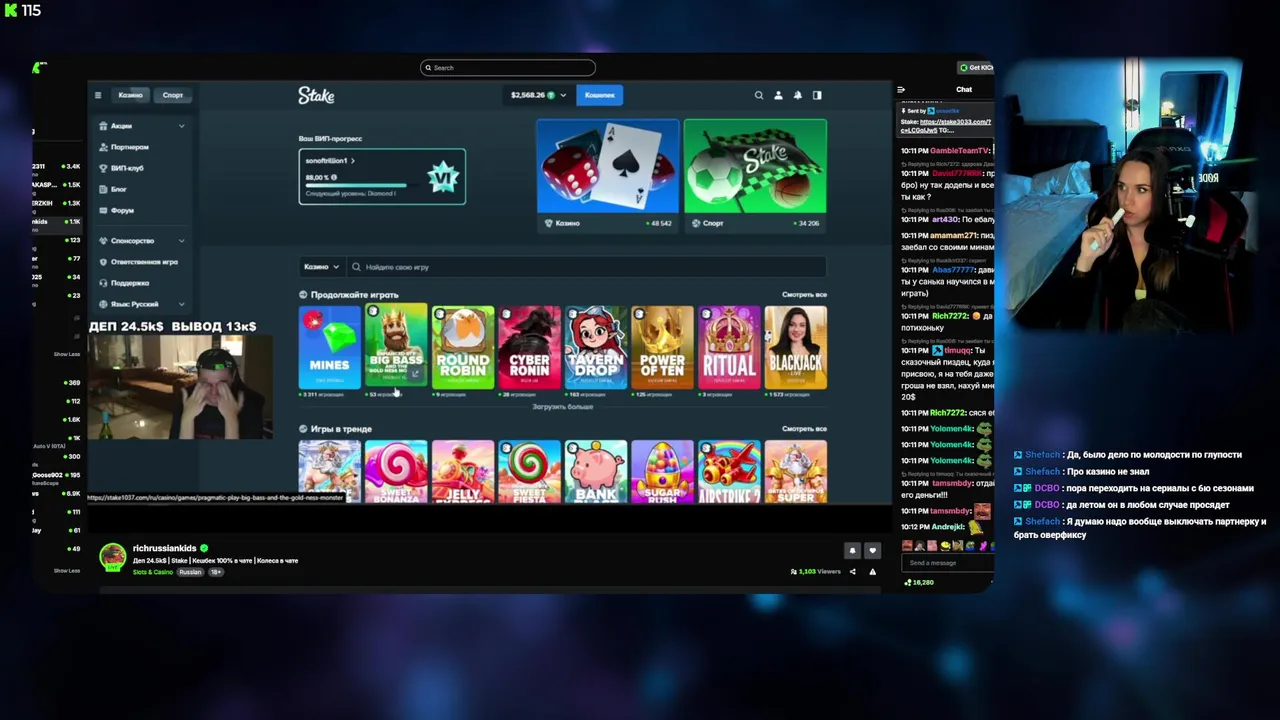The height and width of the screenshot is (720, 1280).
Task: Click the Send a message chat field
Action: 947,563
